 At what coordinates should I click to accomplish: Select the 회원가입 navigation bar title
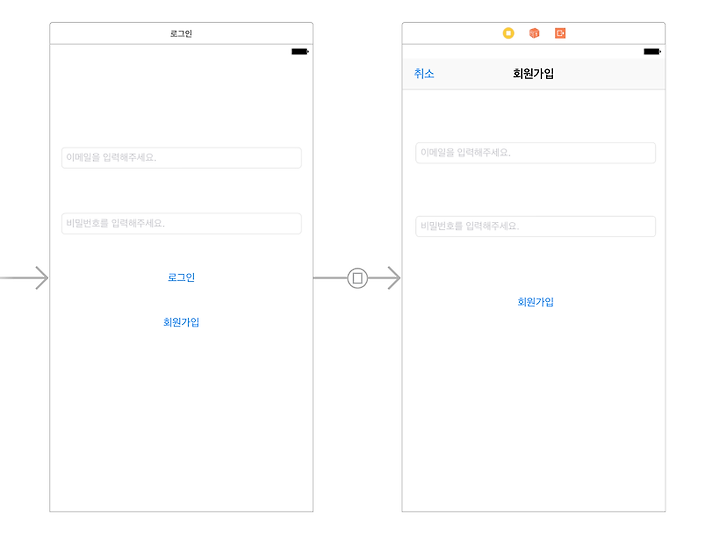[533, 73]
